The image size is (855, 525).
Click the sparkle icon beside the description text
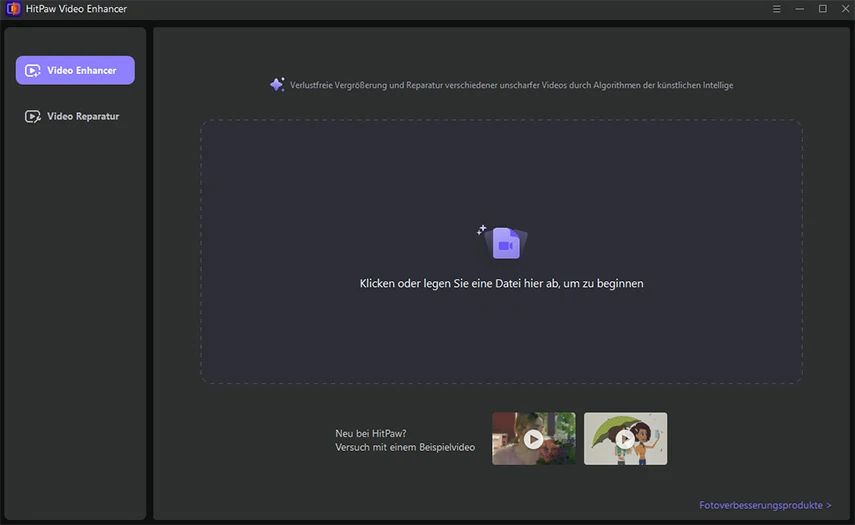[x=277, y=85]
